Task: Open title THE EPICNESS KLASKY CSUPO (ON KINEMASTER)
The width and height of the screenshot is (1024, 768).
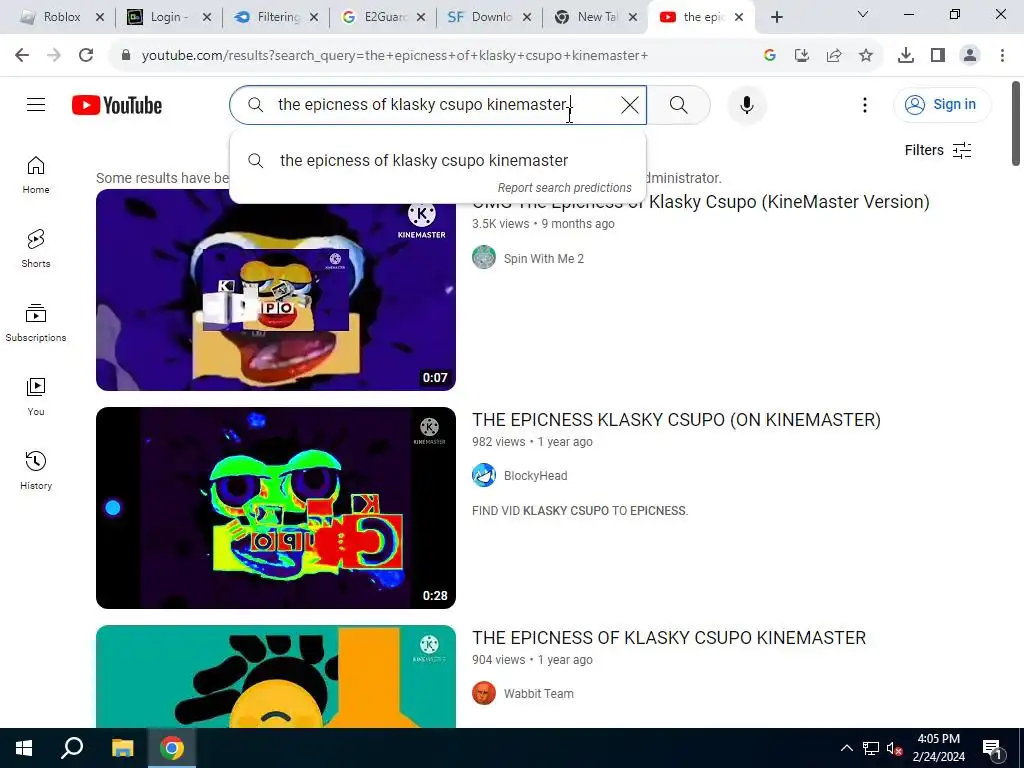Action: click(x=677, y=420)
